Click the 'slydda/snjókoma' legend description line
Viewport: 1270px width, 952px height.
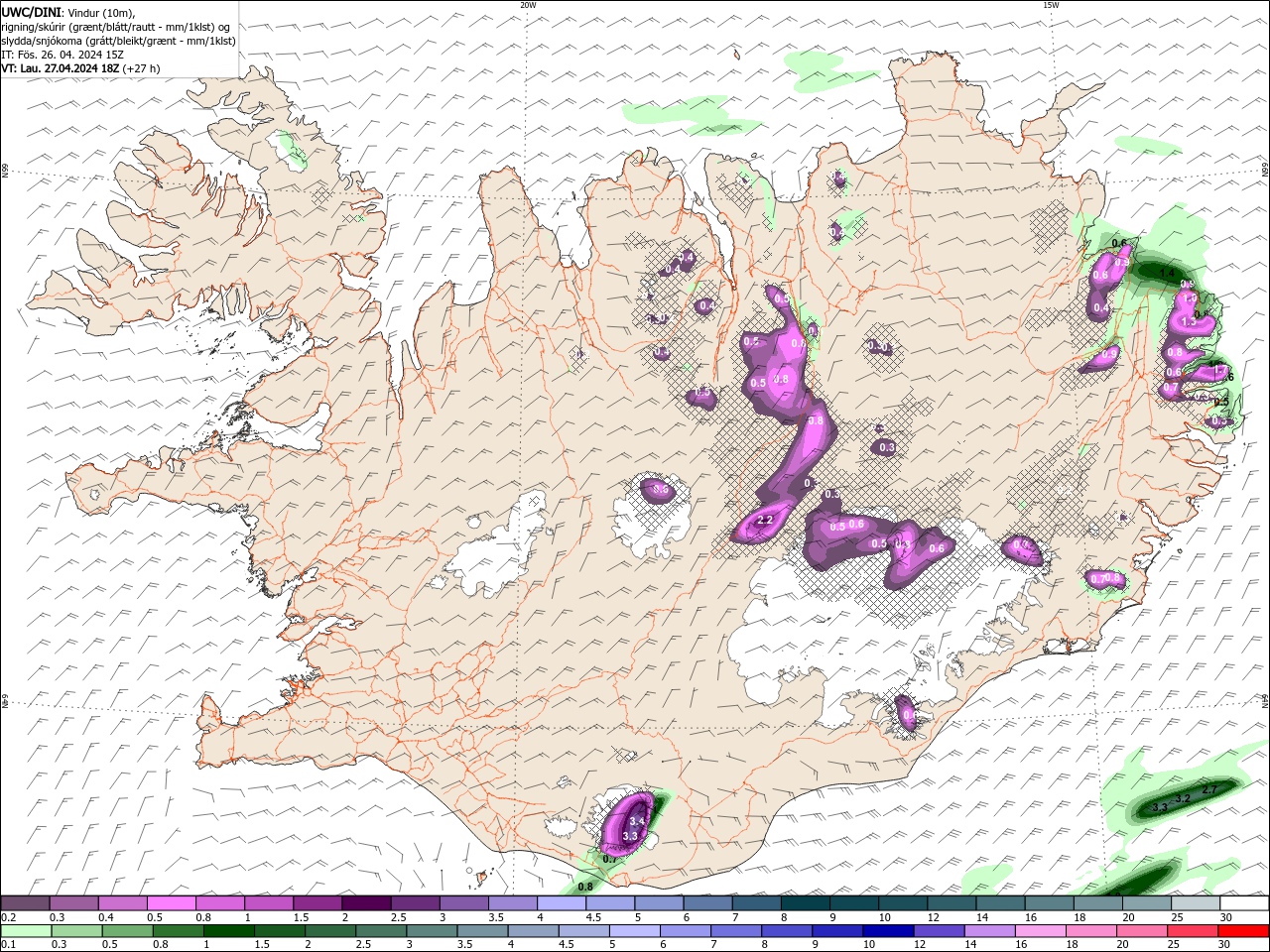click(118, 41)
